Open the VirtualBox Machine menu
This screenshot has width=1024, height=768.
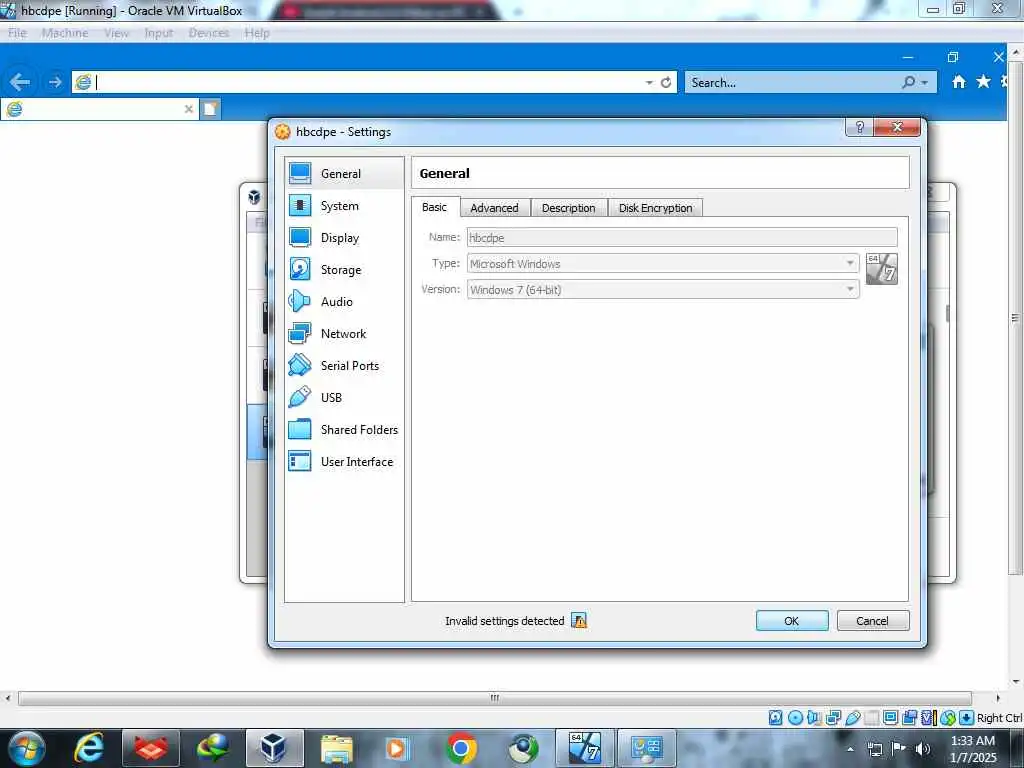point(65,33)
